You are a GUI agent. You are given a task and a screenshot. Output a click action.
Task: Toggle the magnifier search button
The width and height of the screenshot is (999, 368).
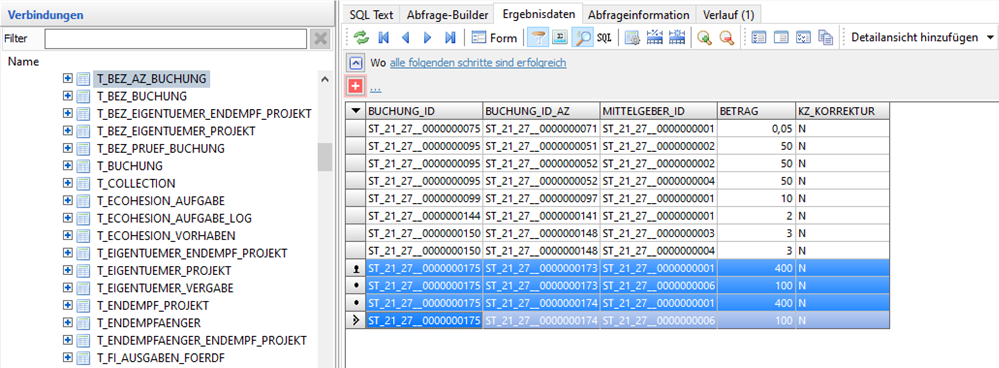tap(581, 38)
